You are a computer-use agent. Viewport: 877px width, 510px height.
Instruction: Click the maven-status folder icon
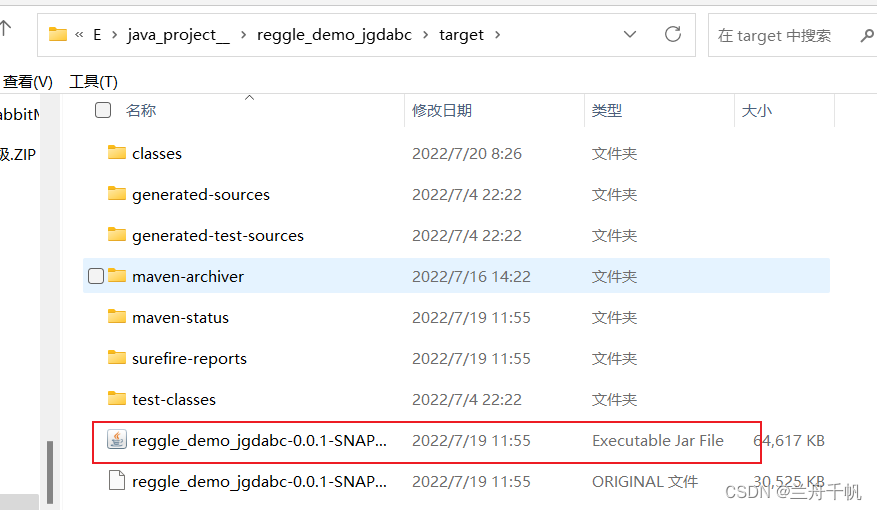[x=117, y=317]
